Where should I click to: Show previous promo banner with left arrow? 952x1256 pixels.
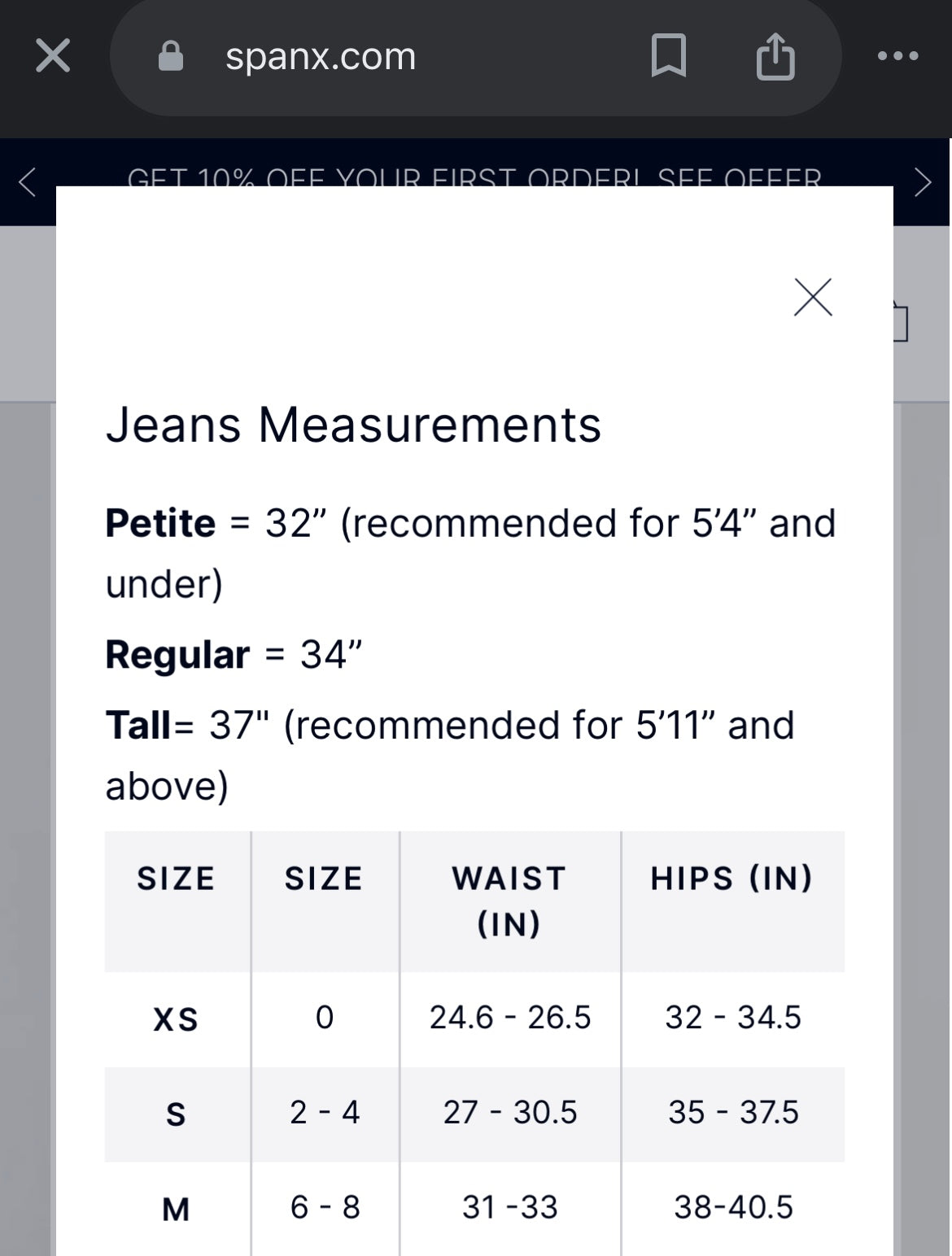[28, 182]
